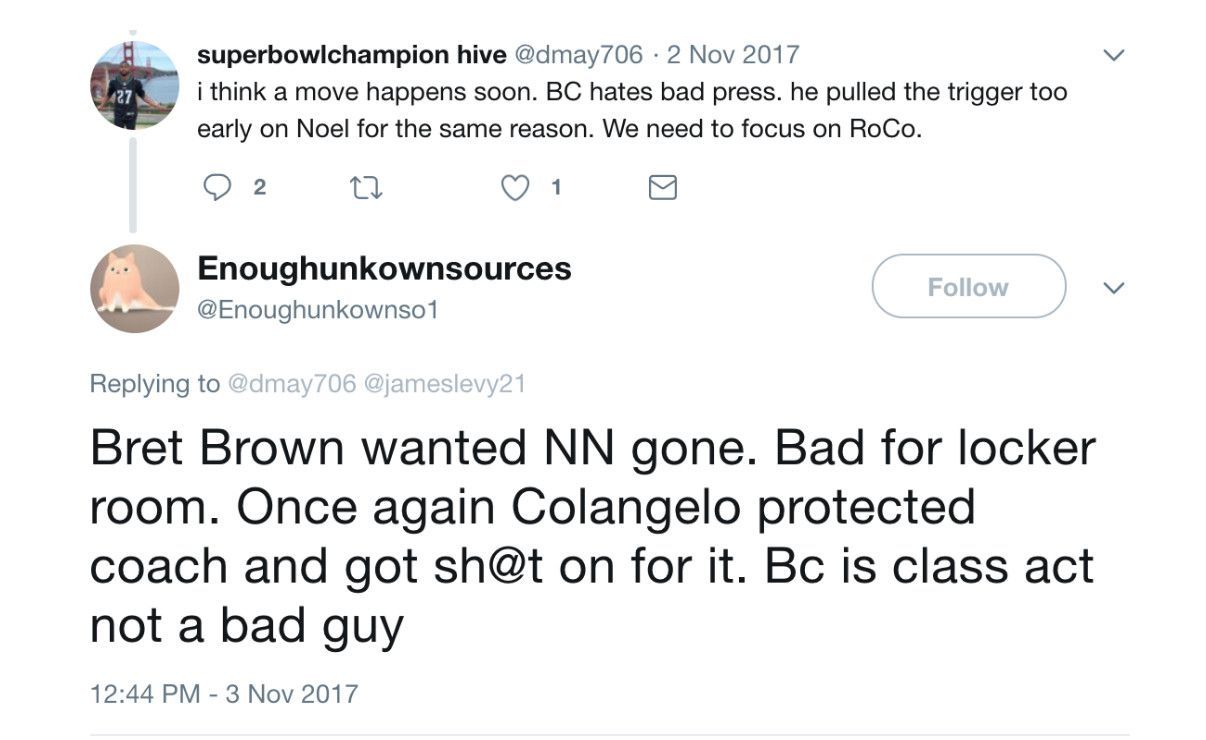The height and width of the screenshot is (740, 1206).
Task: Click @dmay706 in the Replying to line
Action: point(292,383)
